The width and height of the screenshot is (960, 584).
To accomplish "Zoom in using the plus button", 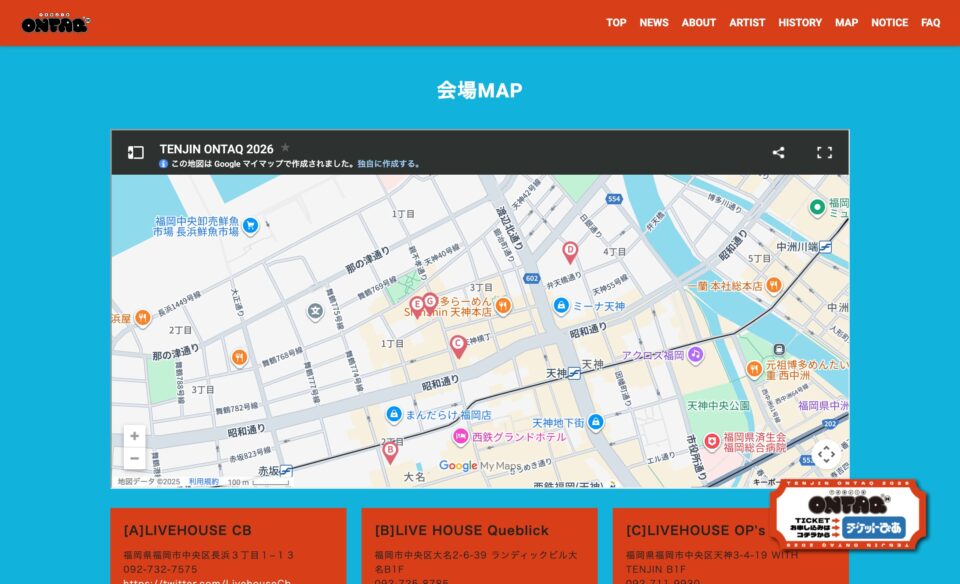I will coord(133,436).
